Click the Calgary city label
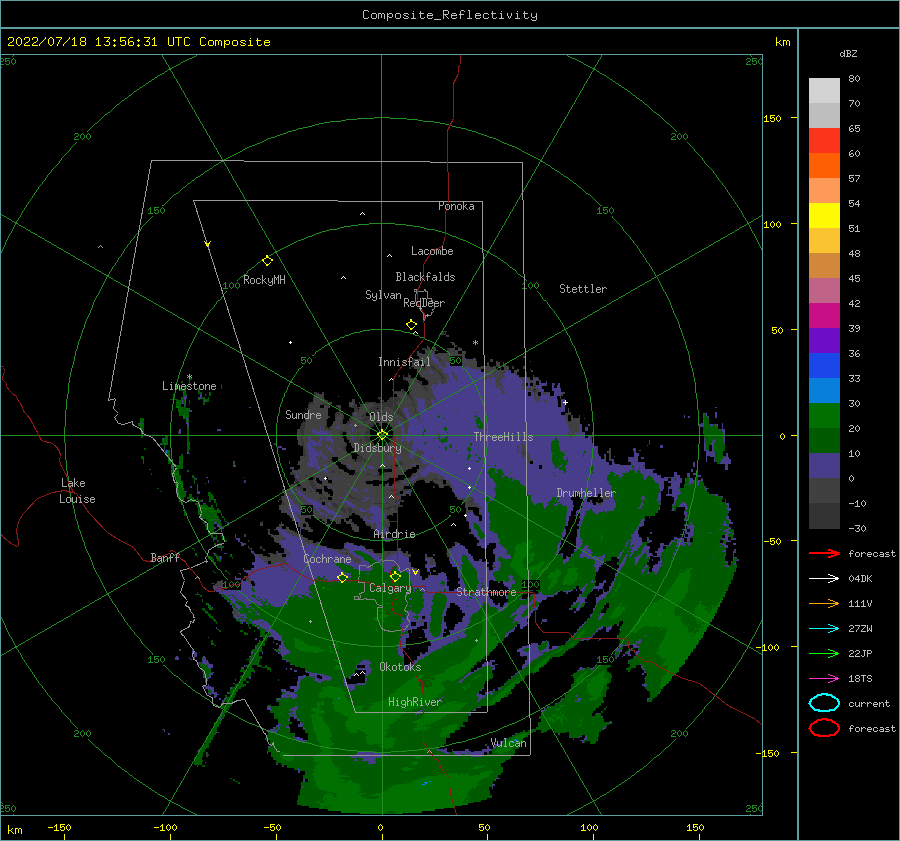Screen dimensions: 900x841 point(390,588)
